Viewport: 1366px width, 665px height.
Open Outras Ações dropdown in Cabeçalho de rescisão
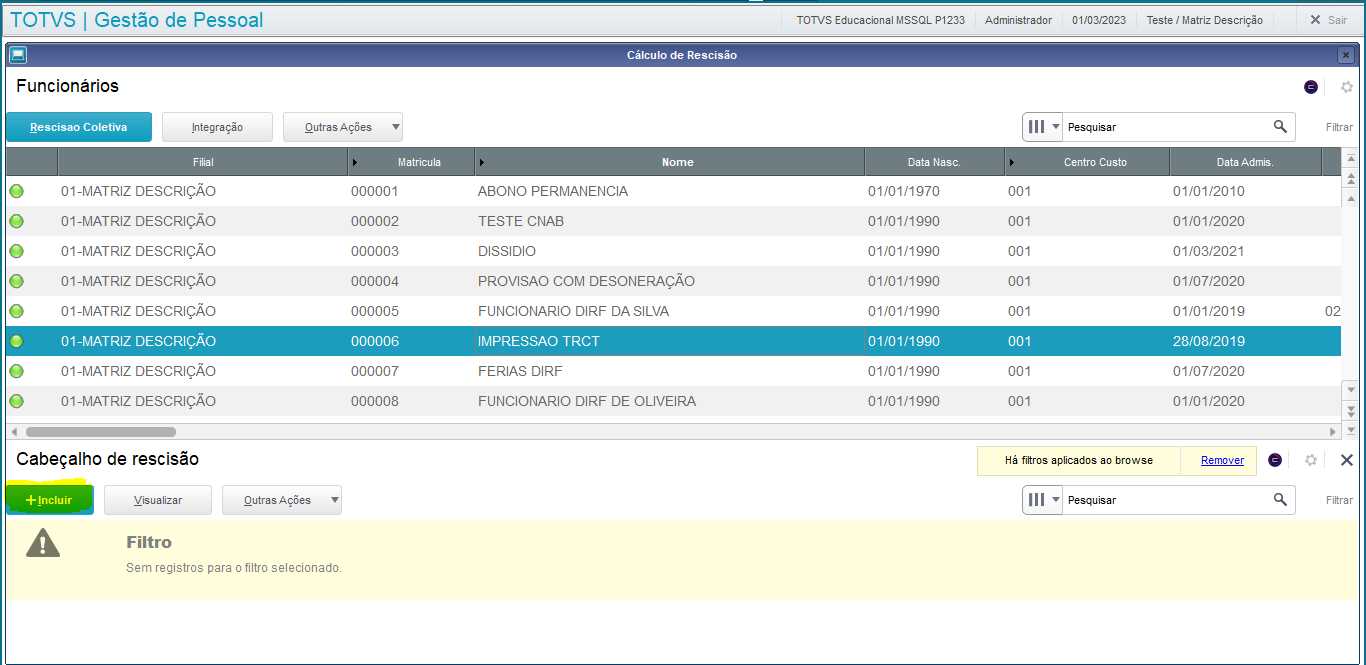pyautogui.click(x=282, y=500)
